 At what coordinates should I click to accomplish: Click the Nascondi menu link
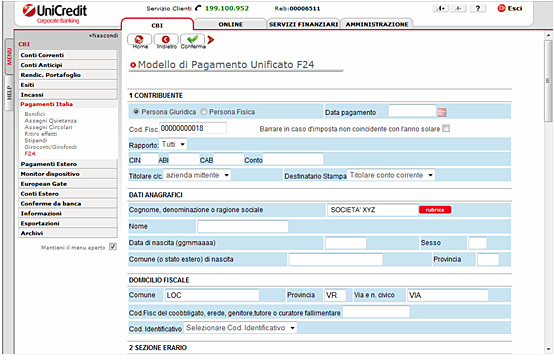click(x=103, y=35)
